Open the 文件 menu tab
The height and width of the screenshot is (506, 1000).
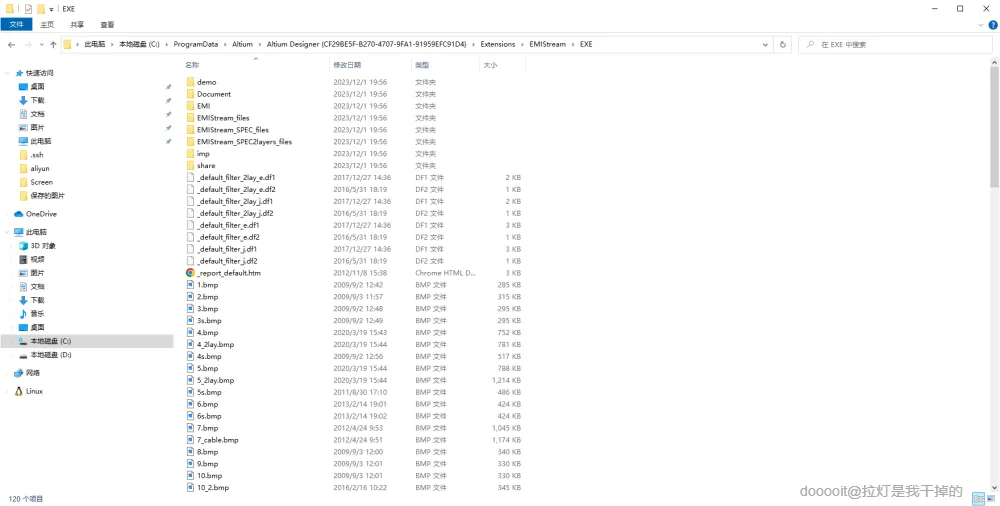(x=17, y=25)
